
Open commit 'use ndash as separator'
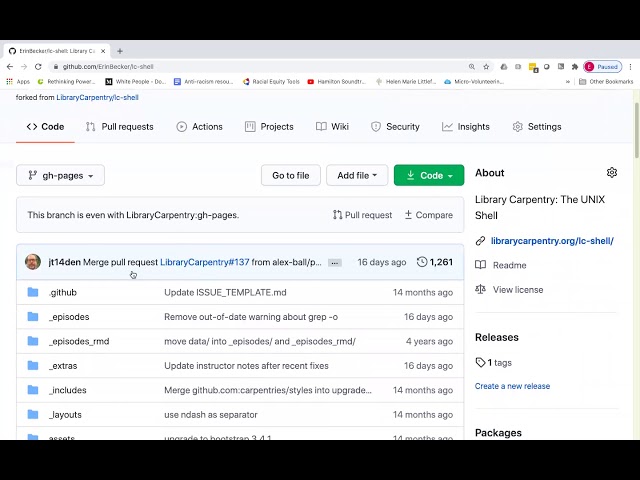[x=211, y=415]
